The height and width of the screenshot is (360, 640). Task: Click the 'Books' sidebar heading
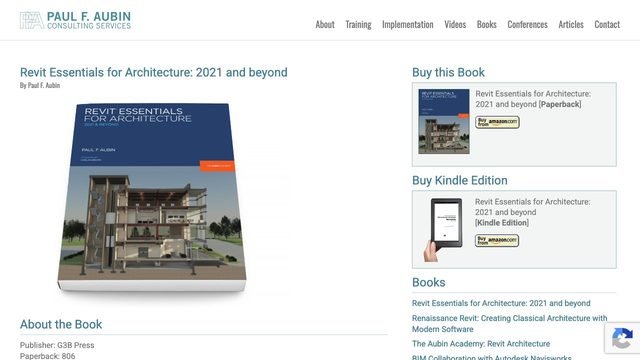point(429,282)
